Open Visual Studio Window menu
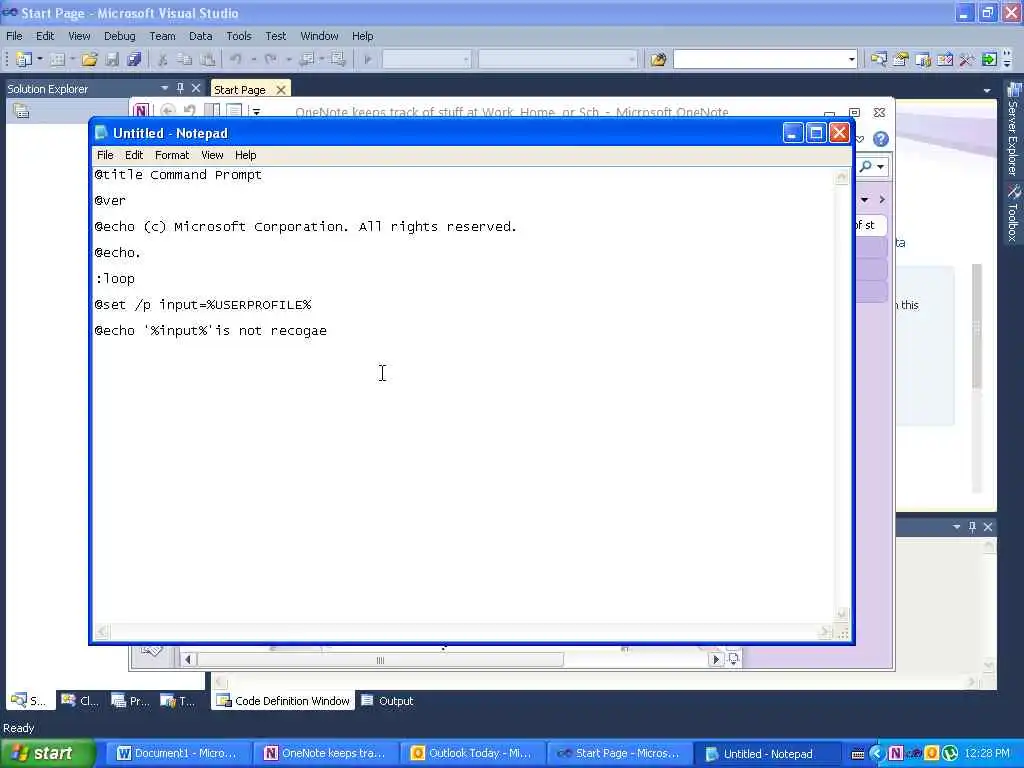The height and width of the screenshot is (768, 1024). click(x=319, y=36)
